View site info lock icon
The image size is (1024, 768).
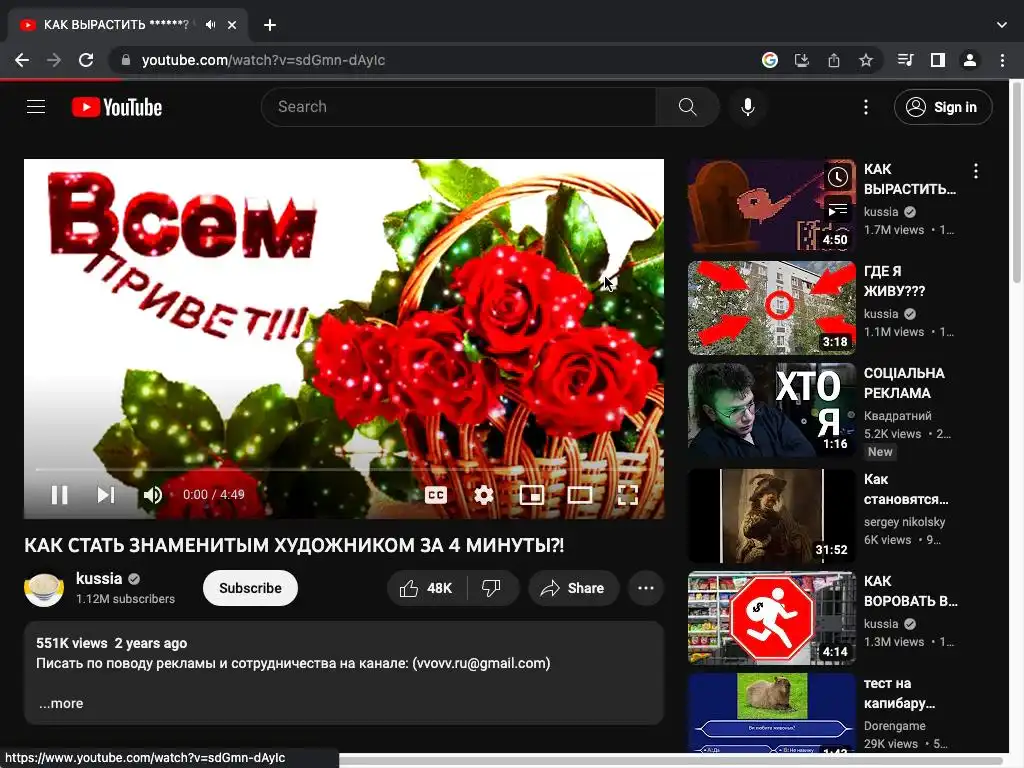click(125, 60)
